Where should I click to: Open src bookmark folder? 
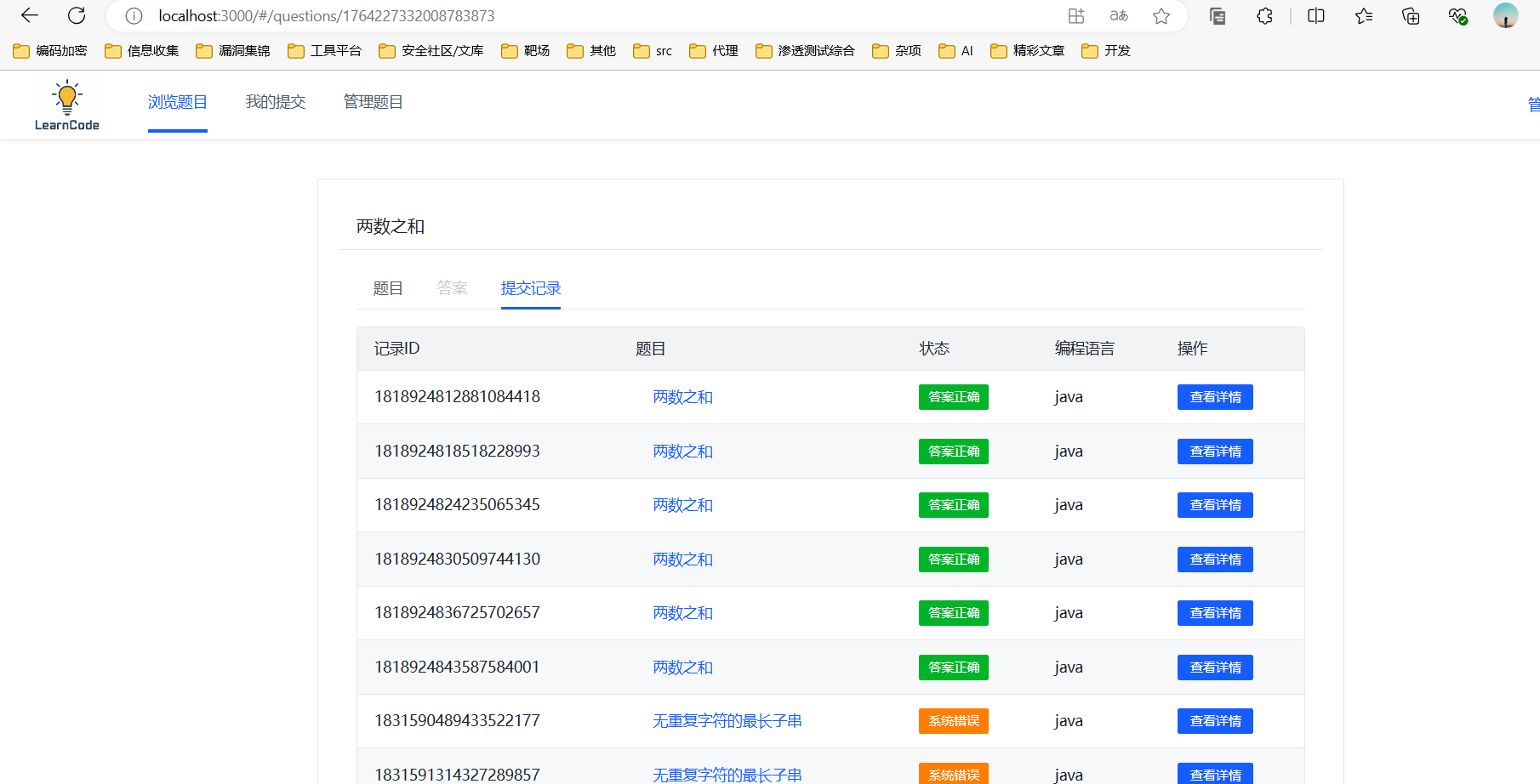(653, 51)
